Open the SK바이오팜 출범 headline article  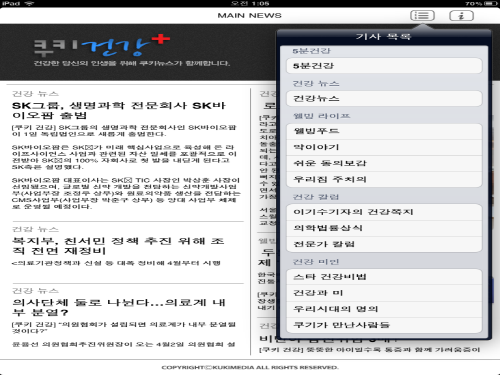(x=119, y=110)
